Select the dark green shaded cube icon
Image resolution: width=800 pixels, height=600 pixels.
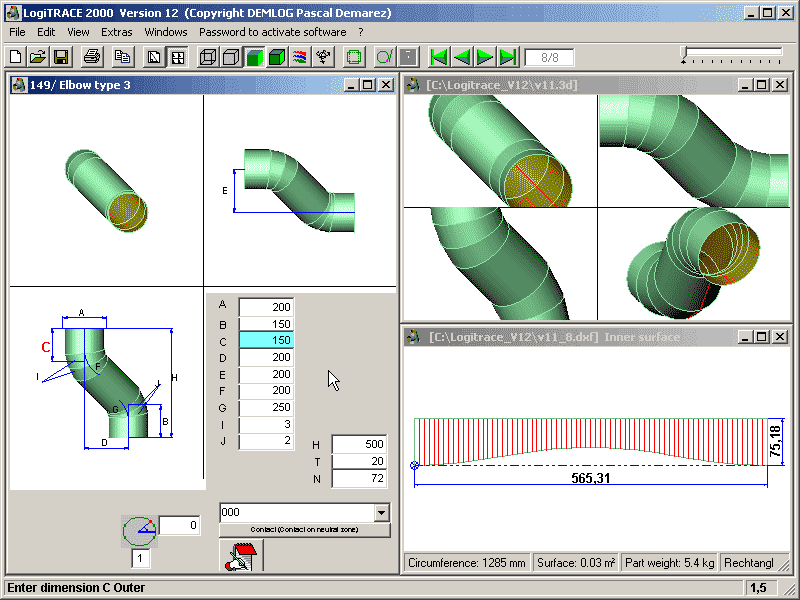coord(277,57)
